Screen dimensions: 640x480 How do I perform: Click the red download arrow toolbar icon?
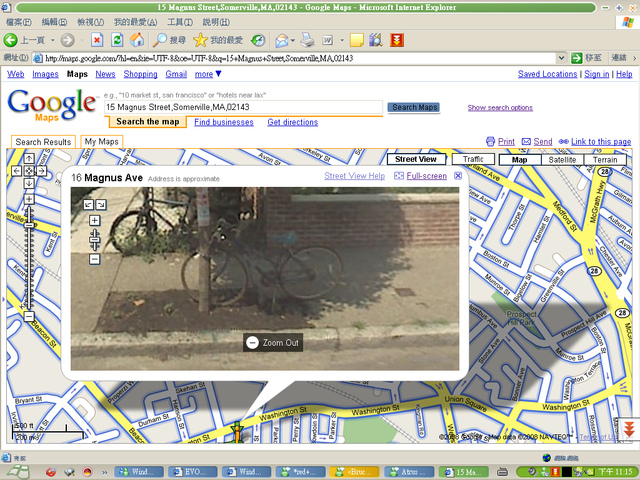click(x=397, y=40)
